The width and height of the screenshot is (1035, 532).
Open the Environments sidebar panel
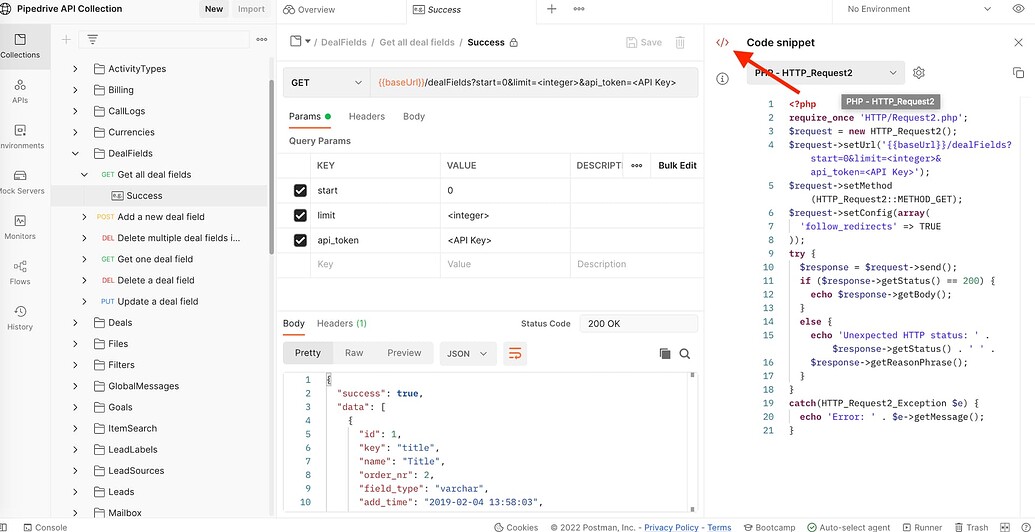20,137
